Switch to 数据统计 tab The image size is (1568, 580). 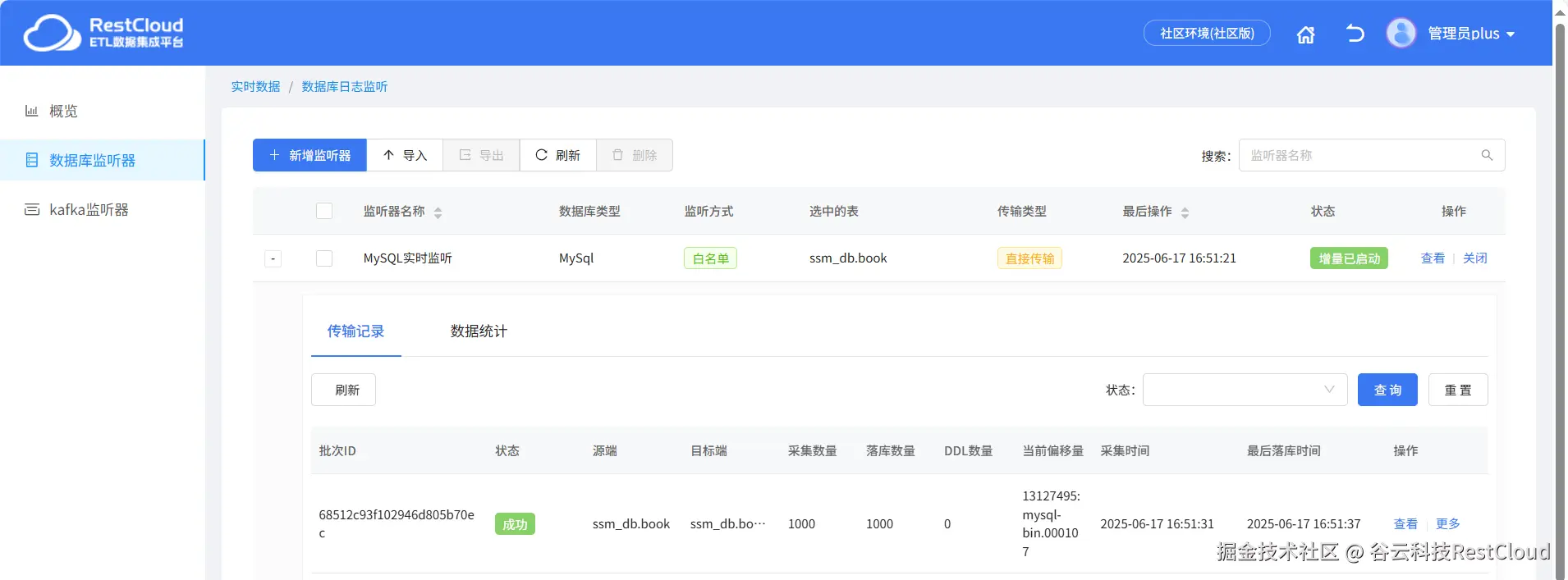[479, 331]
